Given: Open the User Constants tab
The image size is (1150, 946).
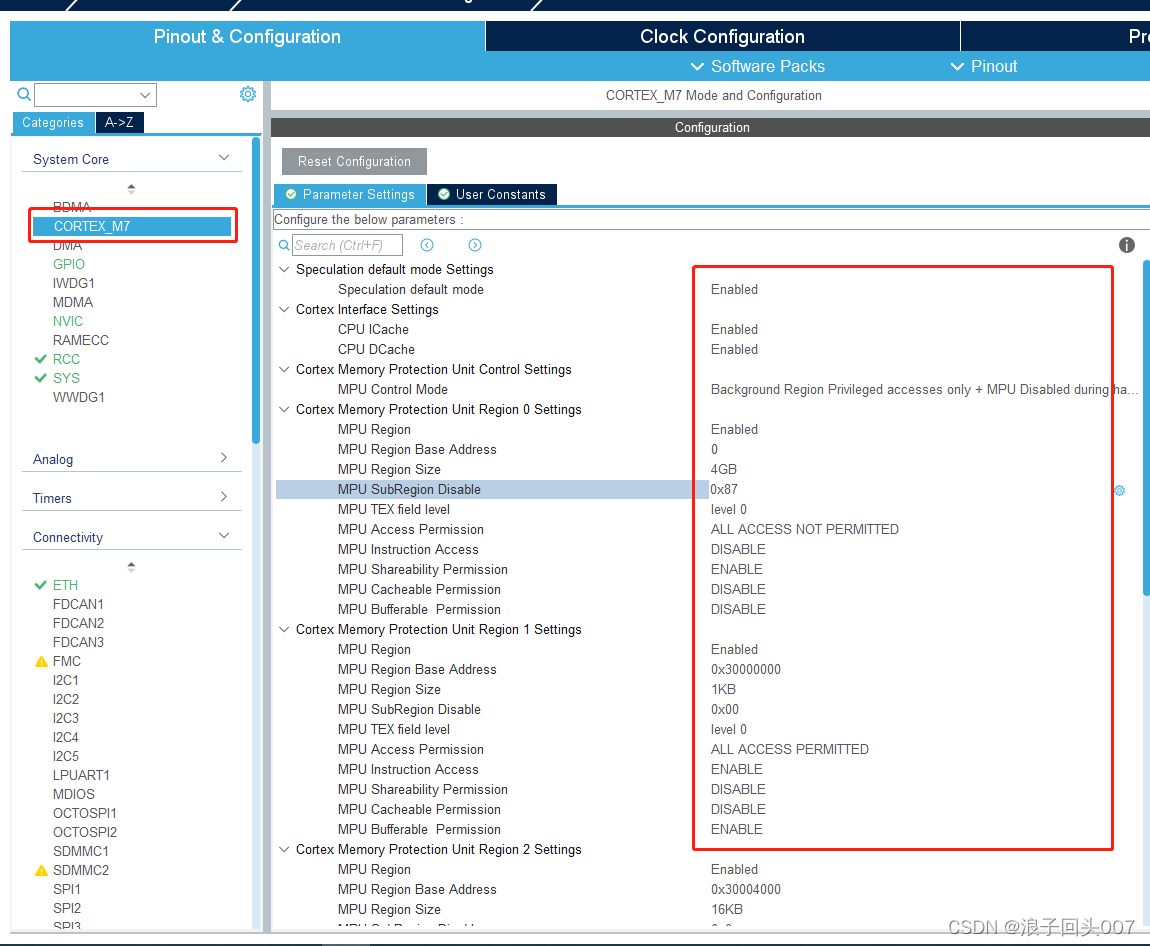Looking at the screenshot, I should [491, 194].
